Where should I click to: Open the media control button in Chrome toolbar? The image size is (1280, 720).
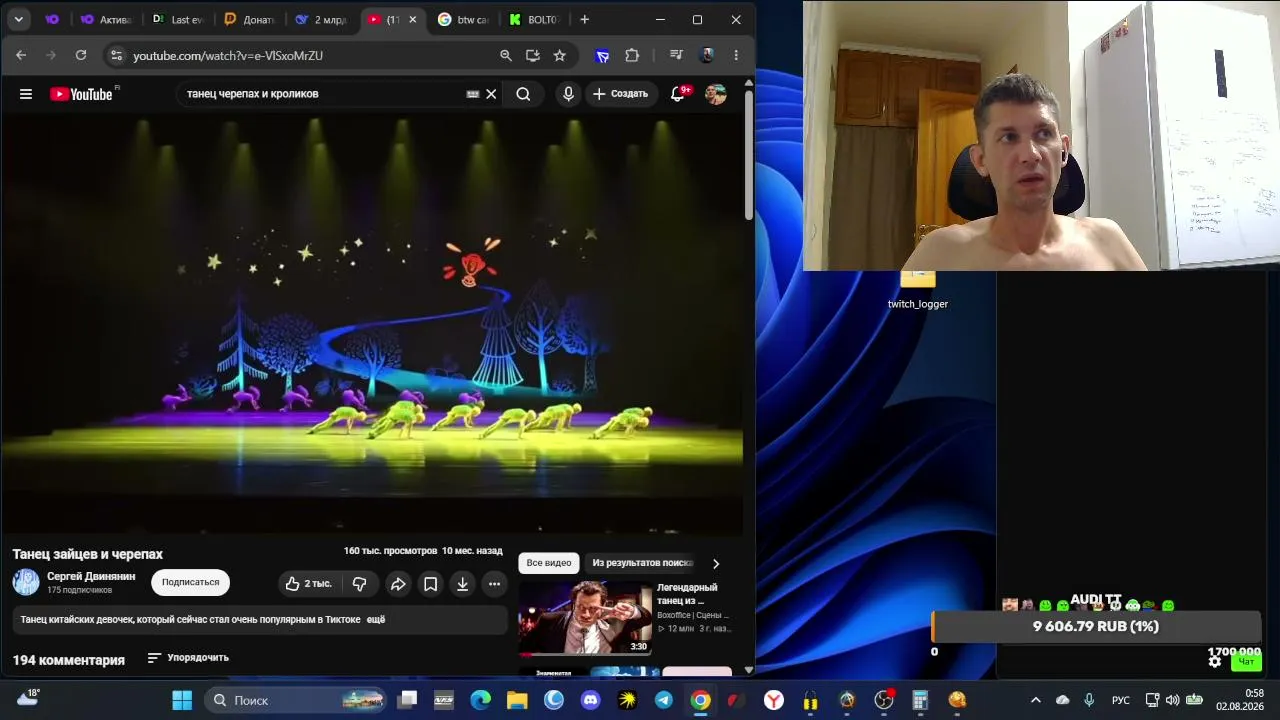click(x=677, y=56)
